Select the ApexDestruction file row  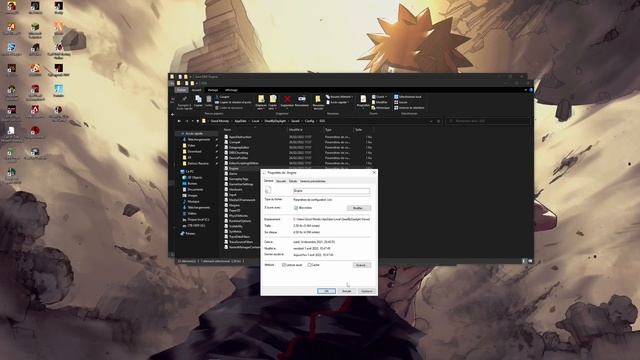(x=240, y=137)
